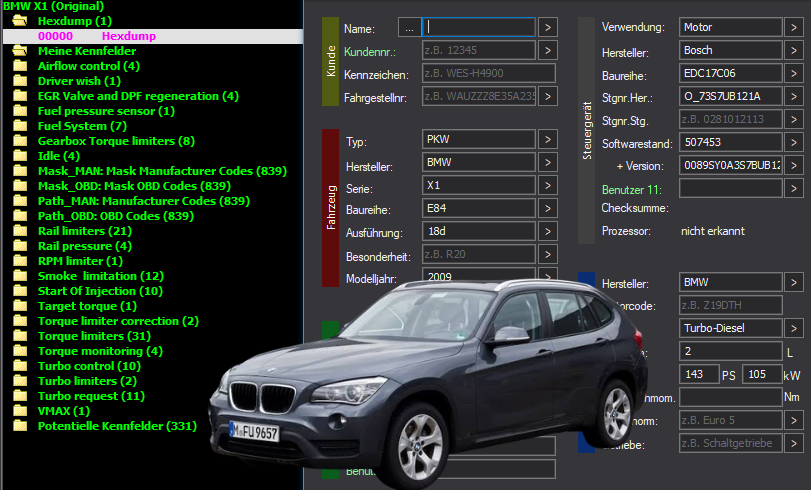811x490 pixels.
Task: Open the Schaltgetriebe arrow button
Action: [x=794, y=443]
